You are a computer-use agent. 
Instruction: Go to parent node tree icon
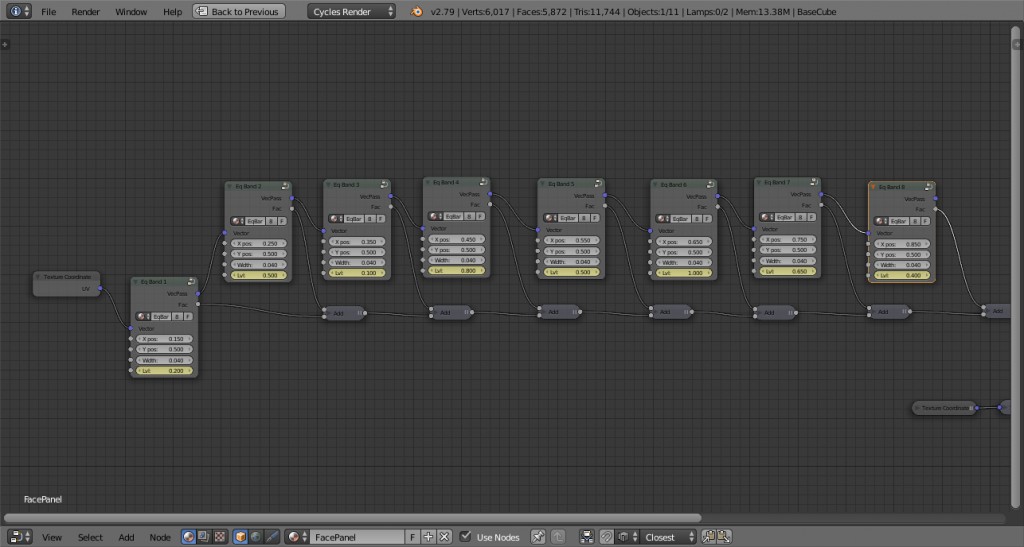(x=558, y=537)
